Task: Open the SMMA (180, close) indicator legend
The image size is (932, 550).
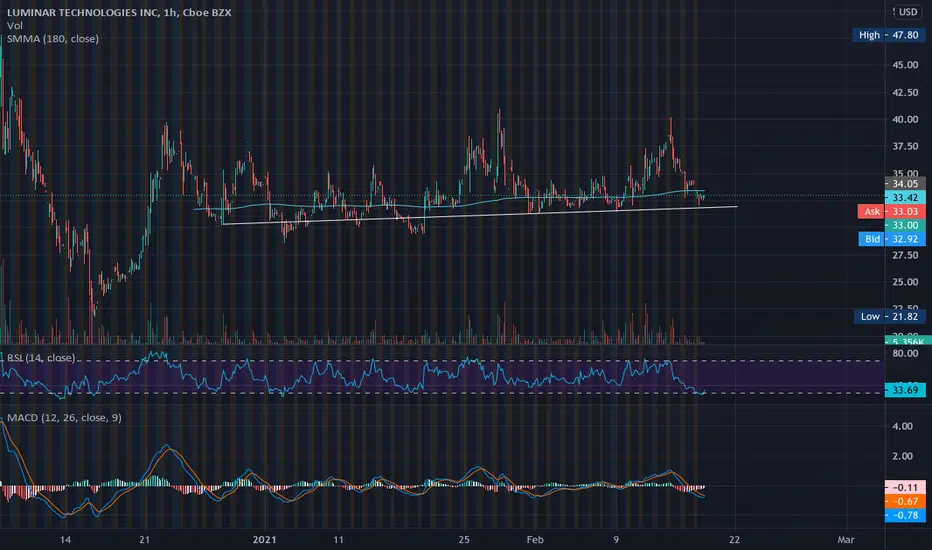Action: click(x=53, y=39)
